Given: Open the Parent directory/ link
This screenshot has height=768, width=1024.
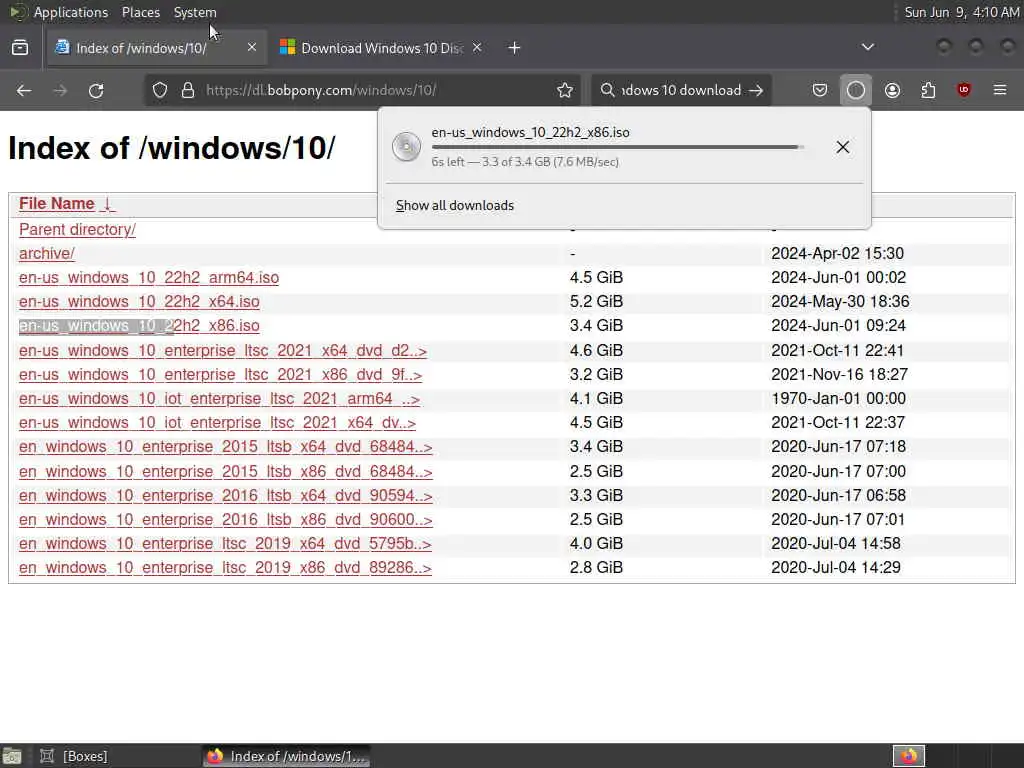Looking at the screenshot, I should click(x=77, y=230).
